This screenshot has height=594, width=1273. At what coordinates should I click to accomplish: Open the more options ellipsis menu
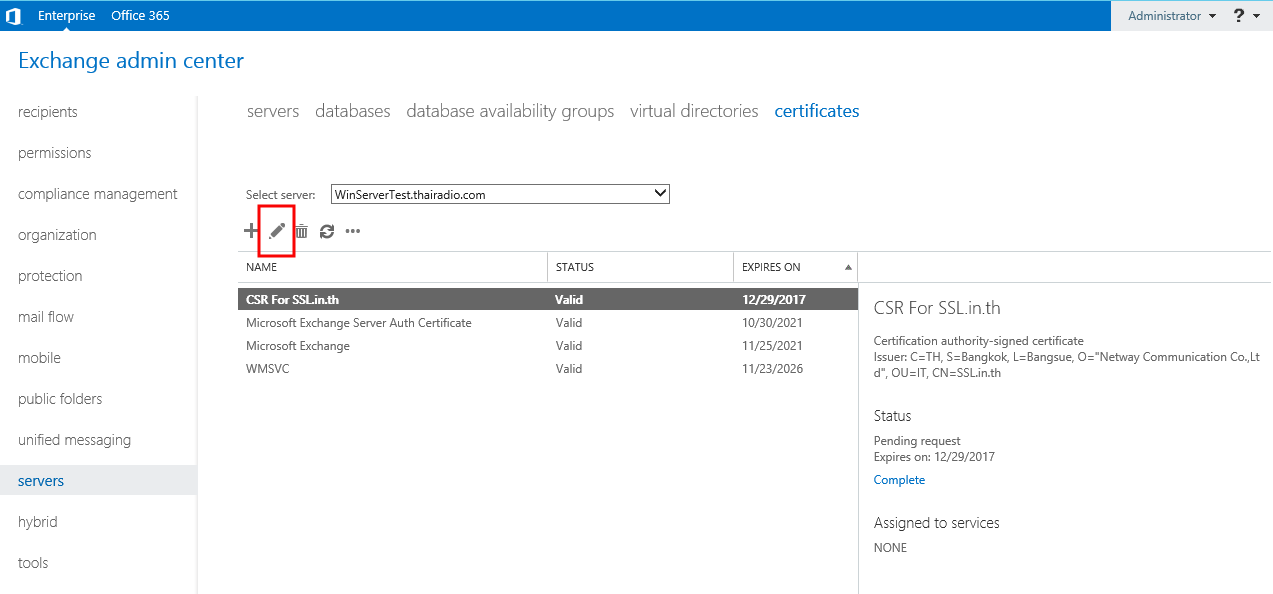352,231
